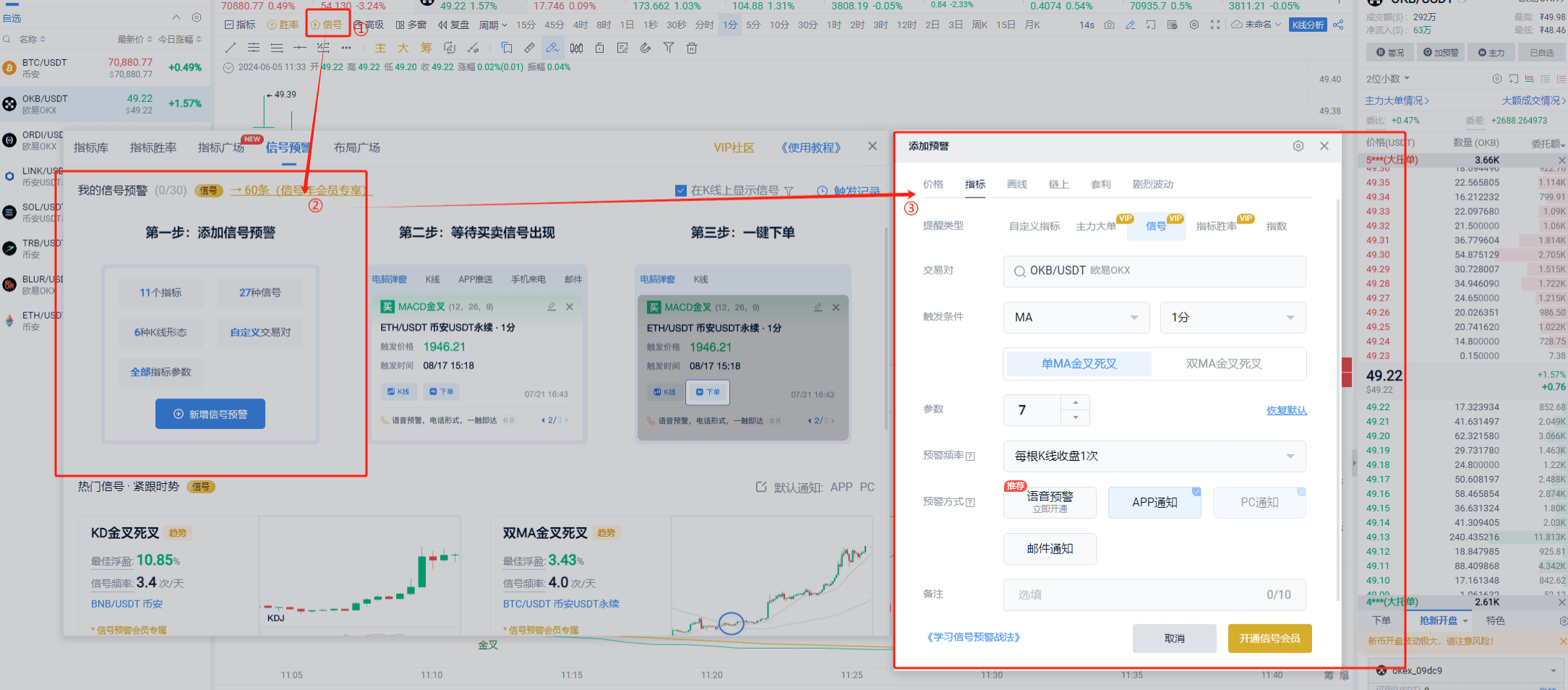Click the lock drawings icon in toolbar
Viewport: 1568px width, 690px height.
pos(599,48)
